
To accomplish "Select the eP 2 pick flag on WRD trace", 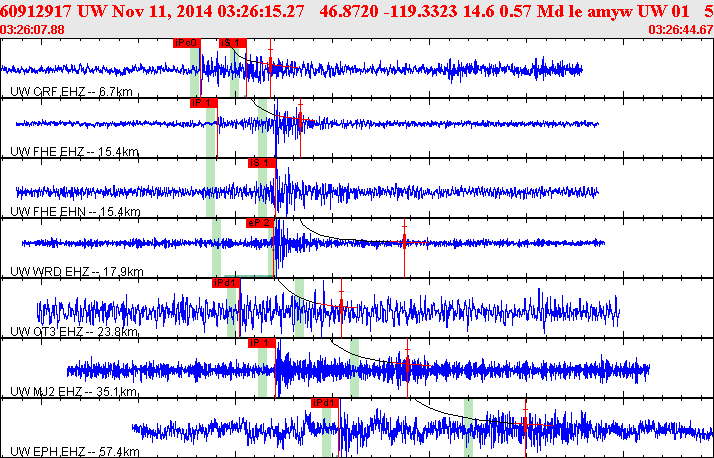I will point(260,223).
